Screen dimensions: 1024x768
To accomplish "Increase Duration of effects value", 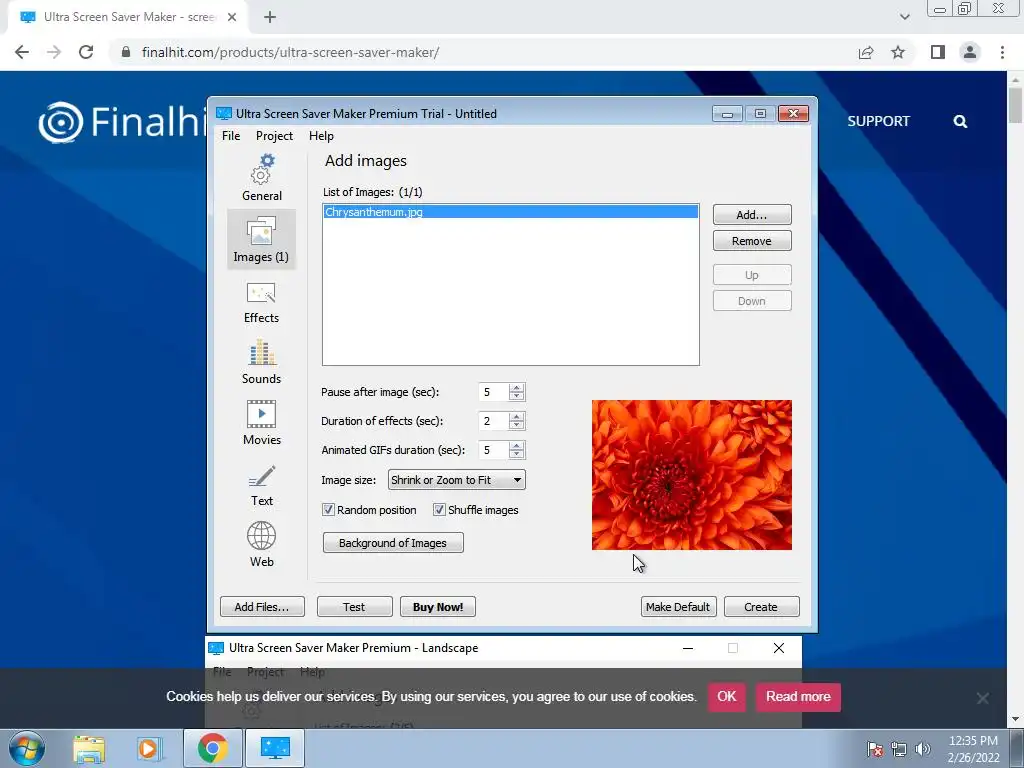I will click(517, 417).
